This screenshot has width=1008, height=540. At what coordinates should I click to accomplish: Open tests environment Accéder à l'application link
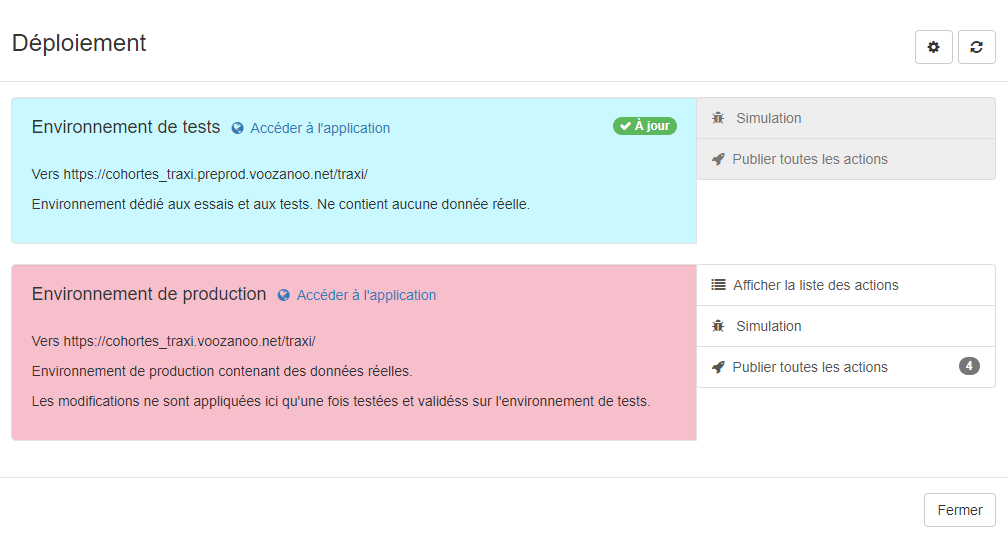pos(320,129)
